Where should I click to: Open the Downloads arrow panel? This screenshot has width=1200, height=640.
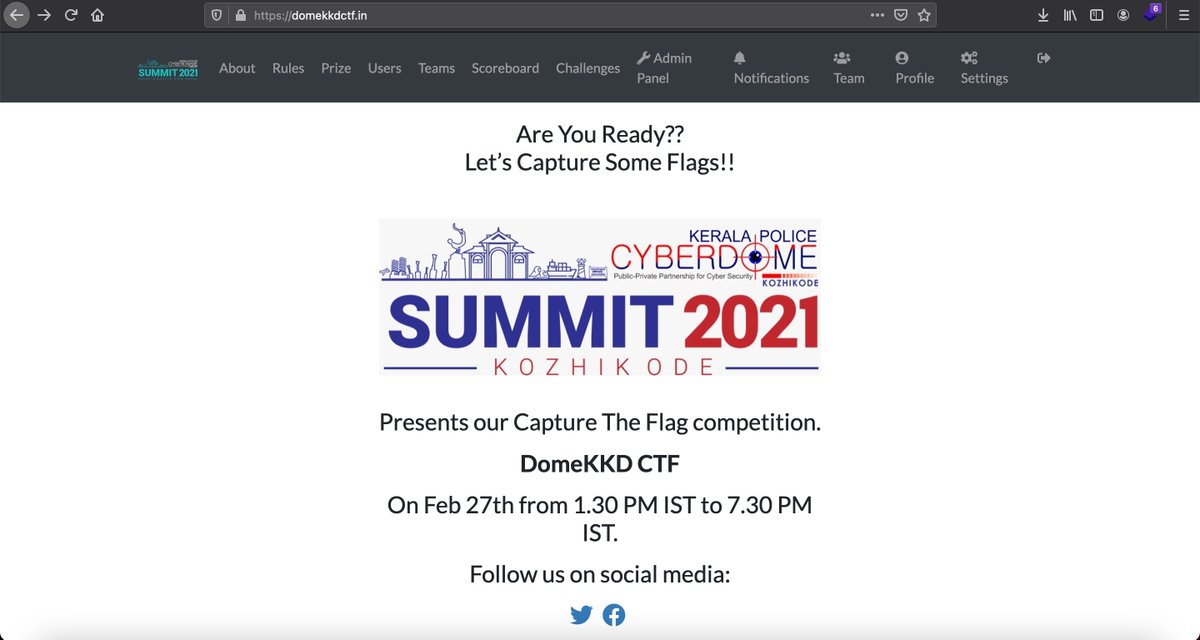[1043, 15]
